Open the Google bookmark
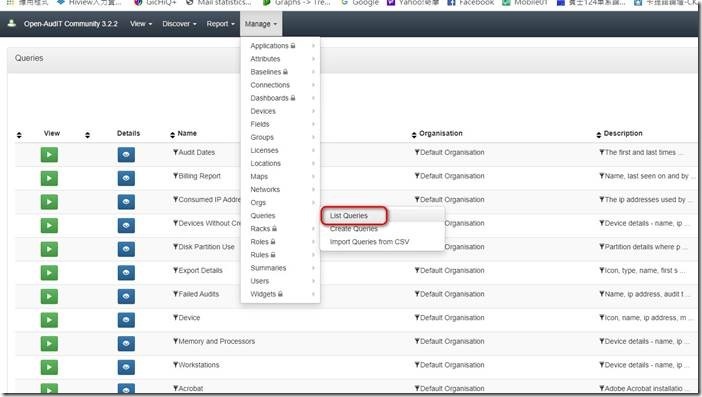The width and height of the screenshot is (702, 397). pos(360,3)
